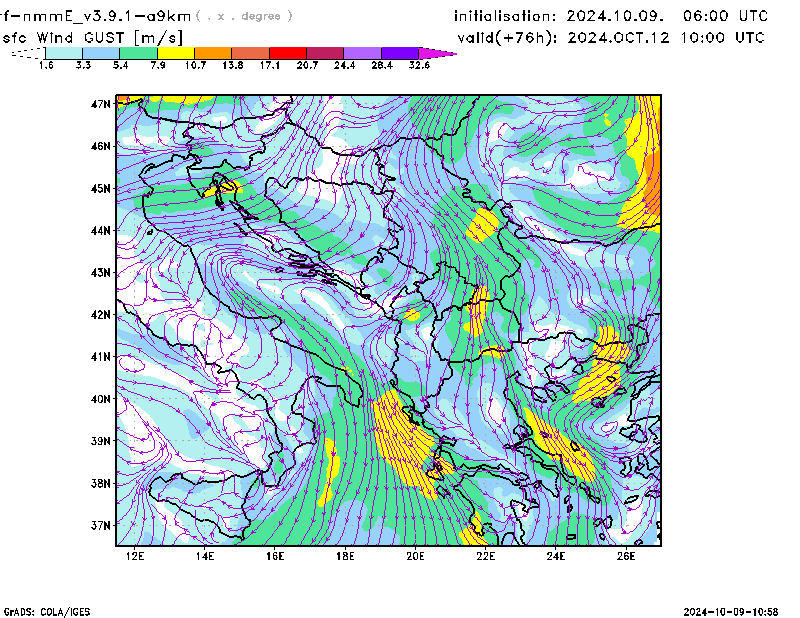This screenshot has height=618, width=800.
Task: Click the legend value 32.6
Action: pos(419,65)
